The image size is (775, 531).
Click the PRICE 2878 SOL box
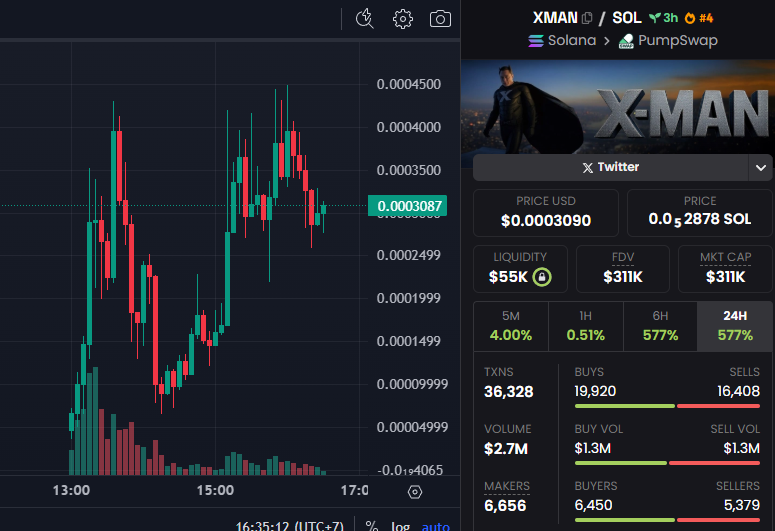click(x=699, y=213)
